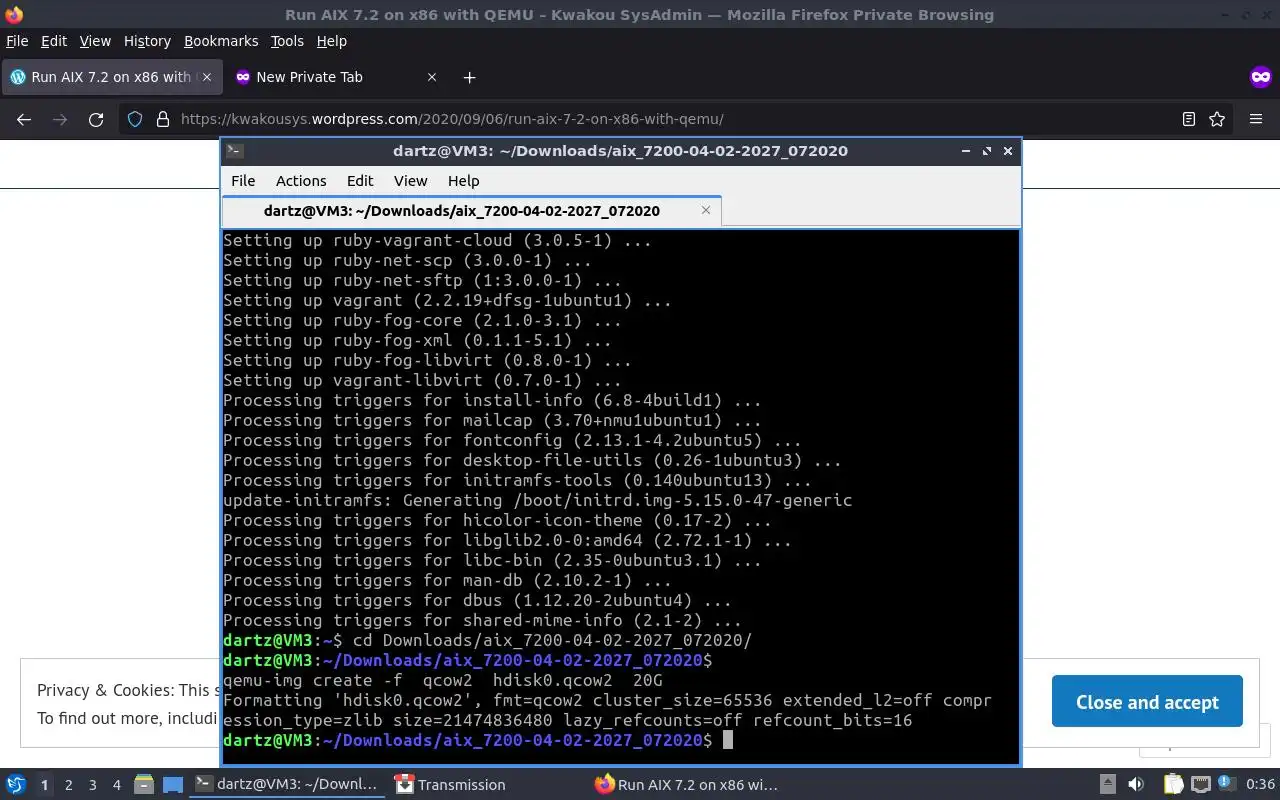The width and height of the screenshot is (1280, 800).
Task: Open the Firefox Help menu
Action: pos(331,41)
